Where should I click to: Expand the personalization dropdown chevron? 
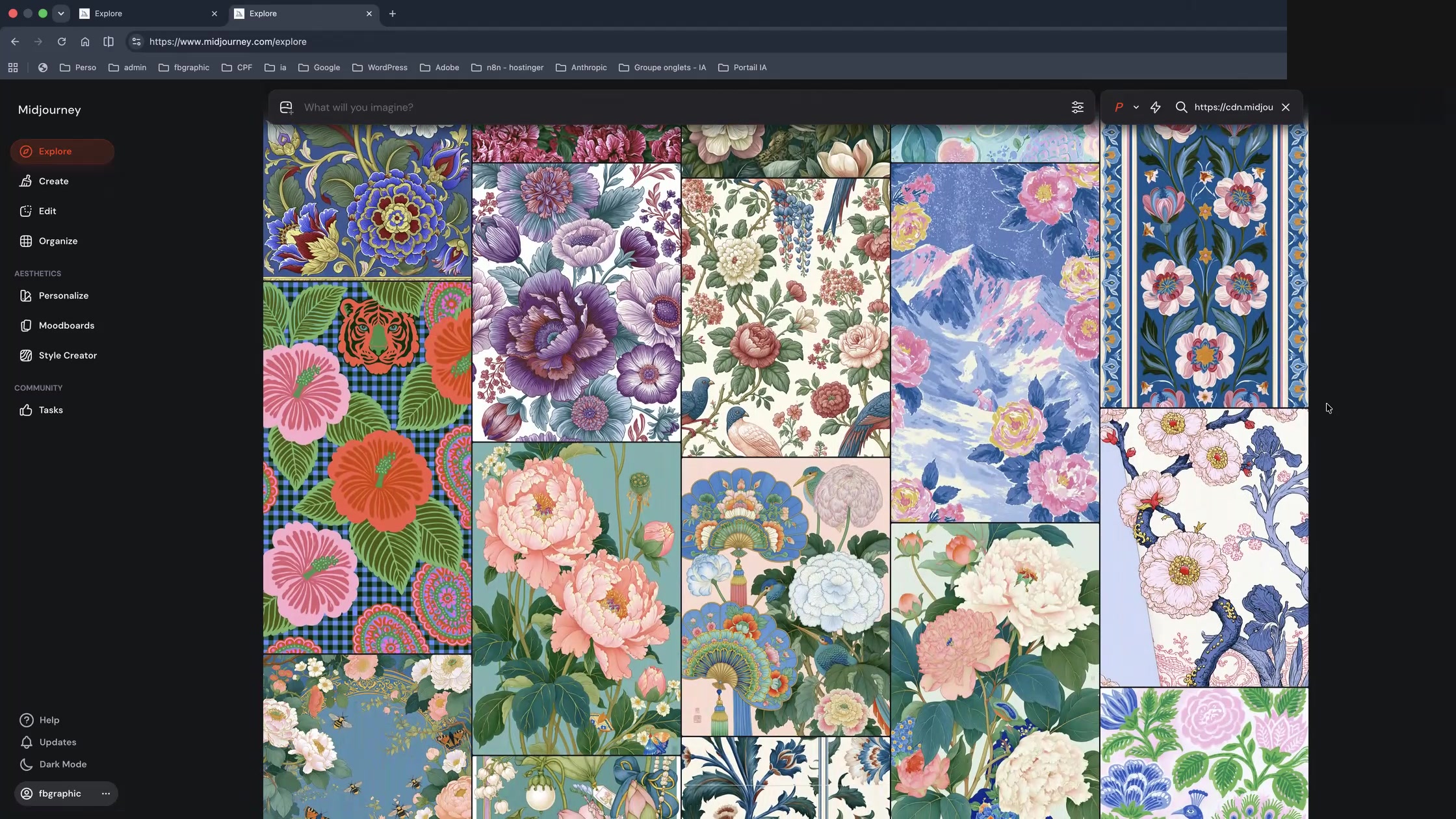(1136, 107)
